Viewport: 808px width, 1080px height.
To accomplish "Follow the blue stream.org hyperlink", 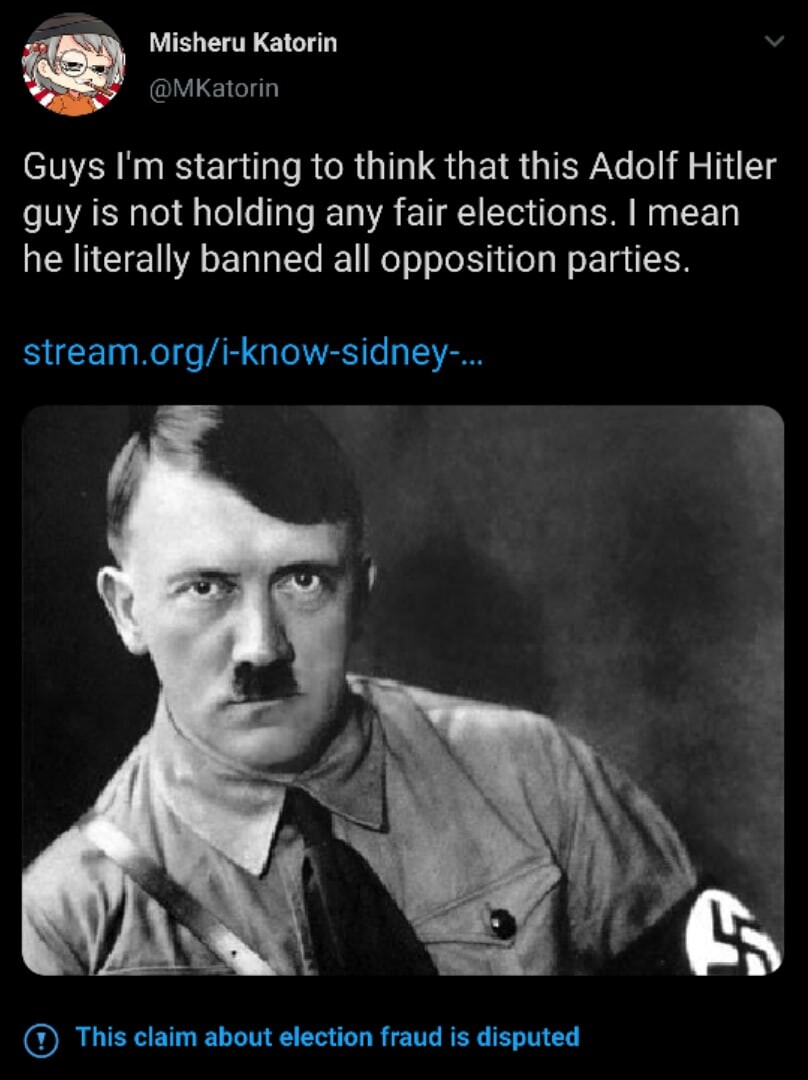I will click(x=253, y=352).
